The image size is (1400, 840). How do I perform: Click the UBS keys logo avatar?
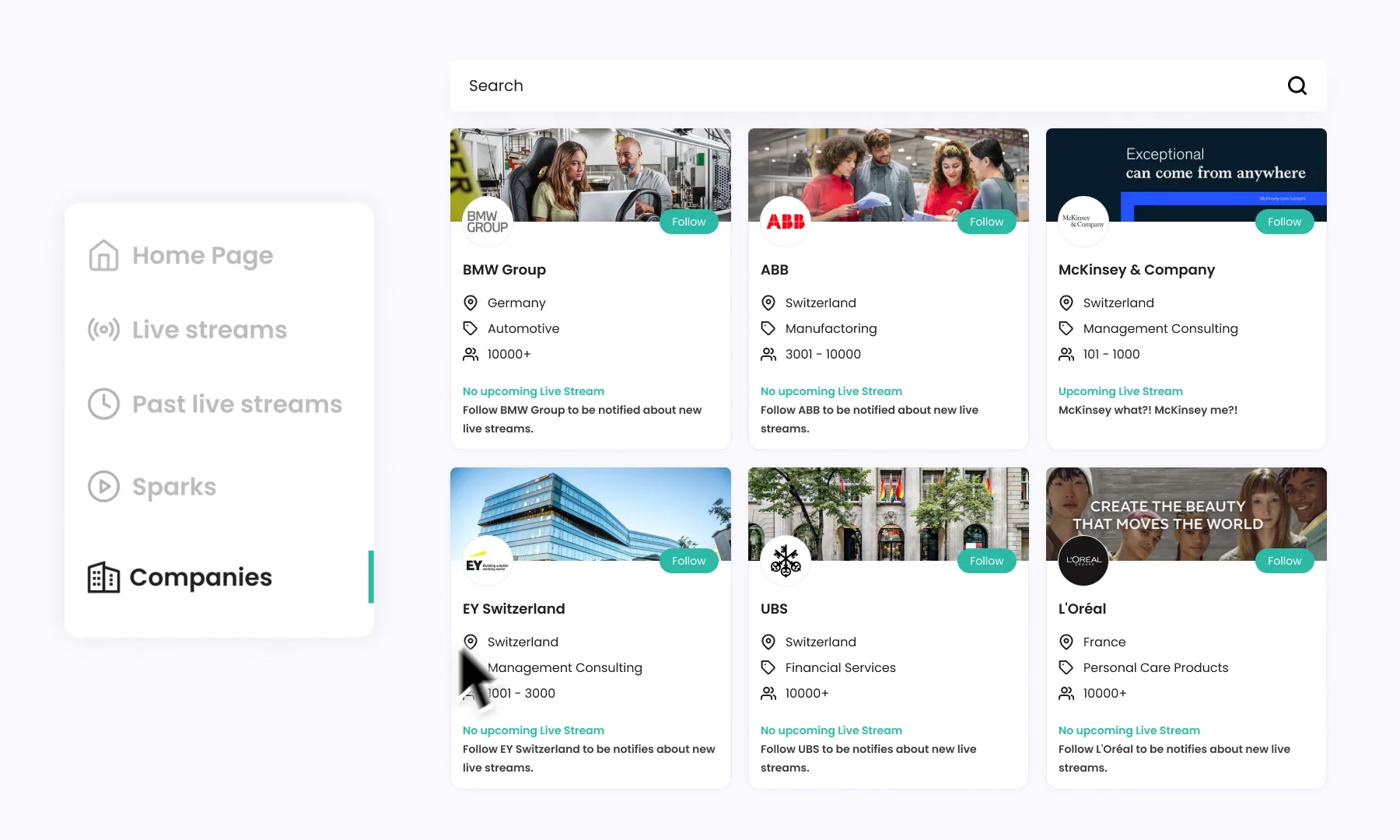click(x=786, y=561)
